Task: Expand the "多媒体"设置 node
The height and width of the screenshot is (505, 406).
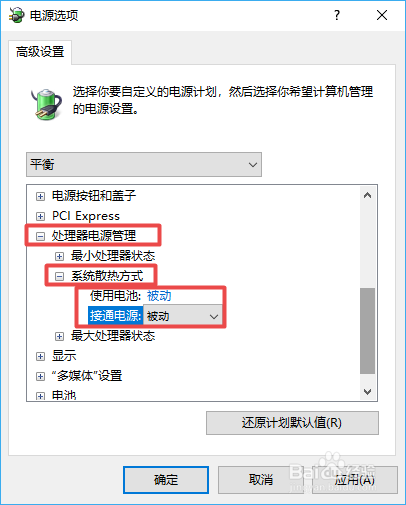Action: point(40,376)
